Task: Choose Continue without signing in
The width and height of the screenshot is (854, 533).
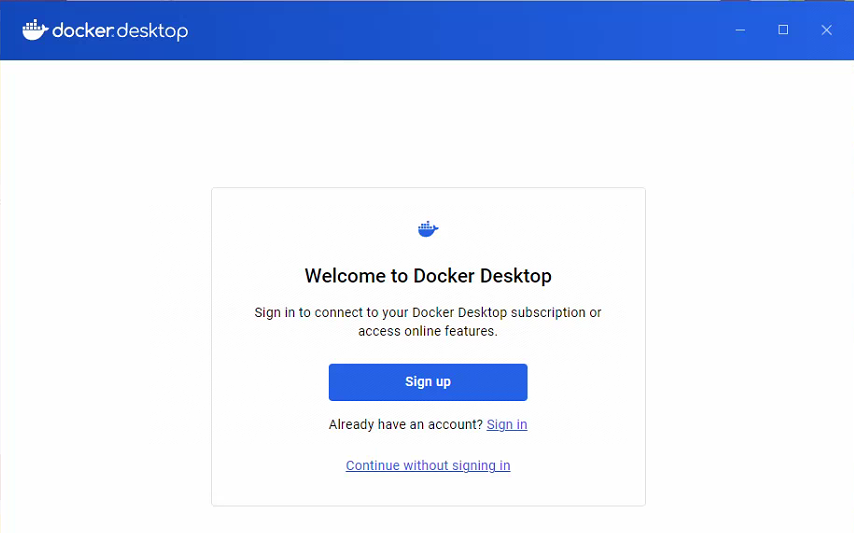Action: tap(428, 465)
